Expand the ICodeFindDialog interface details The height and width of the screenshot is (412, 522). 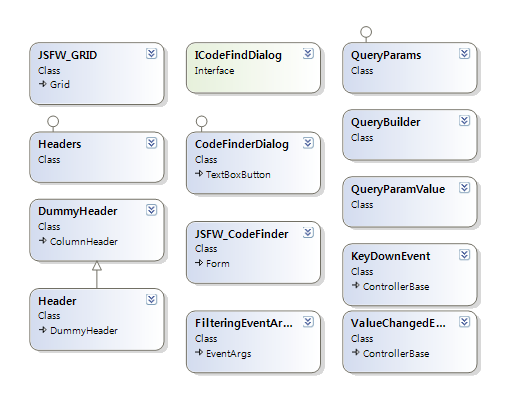click(308, 53)
